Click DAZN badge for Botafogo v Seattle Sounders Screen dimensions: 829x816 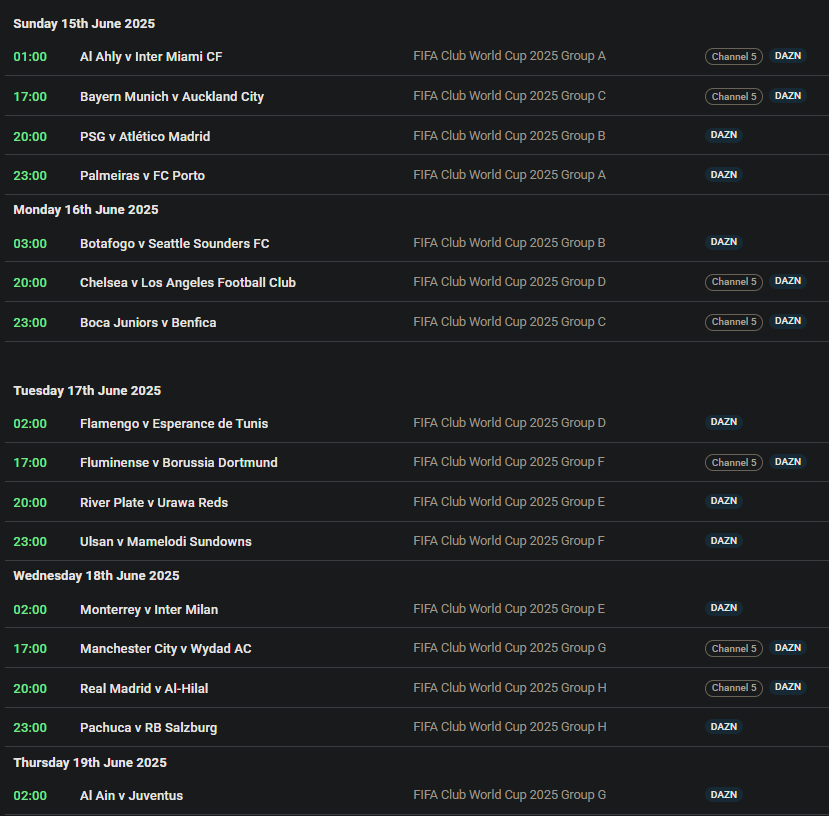coord(723,242)
